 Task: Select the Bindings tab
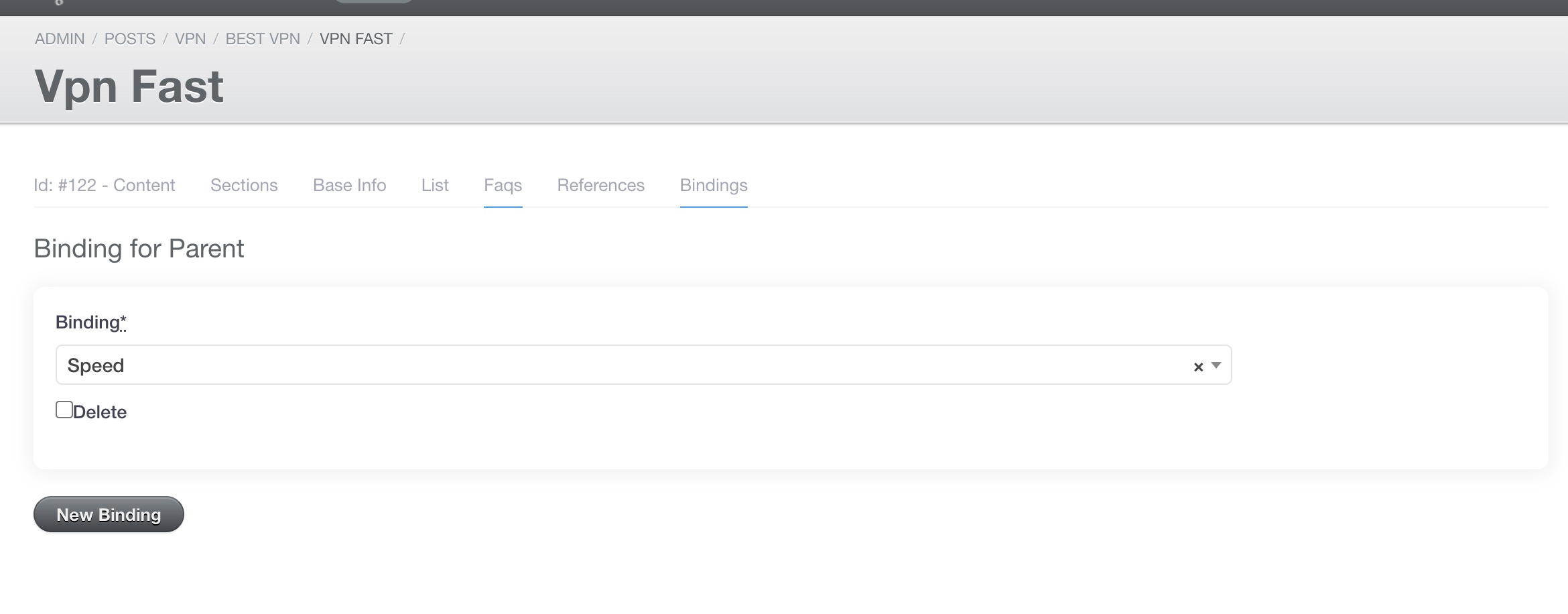pyautogui.click(x=714, y=185)
